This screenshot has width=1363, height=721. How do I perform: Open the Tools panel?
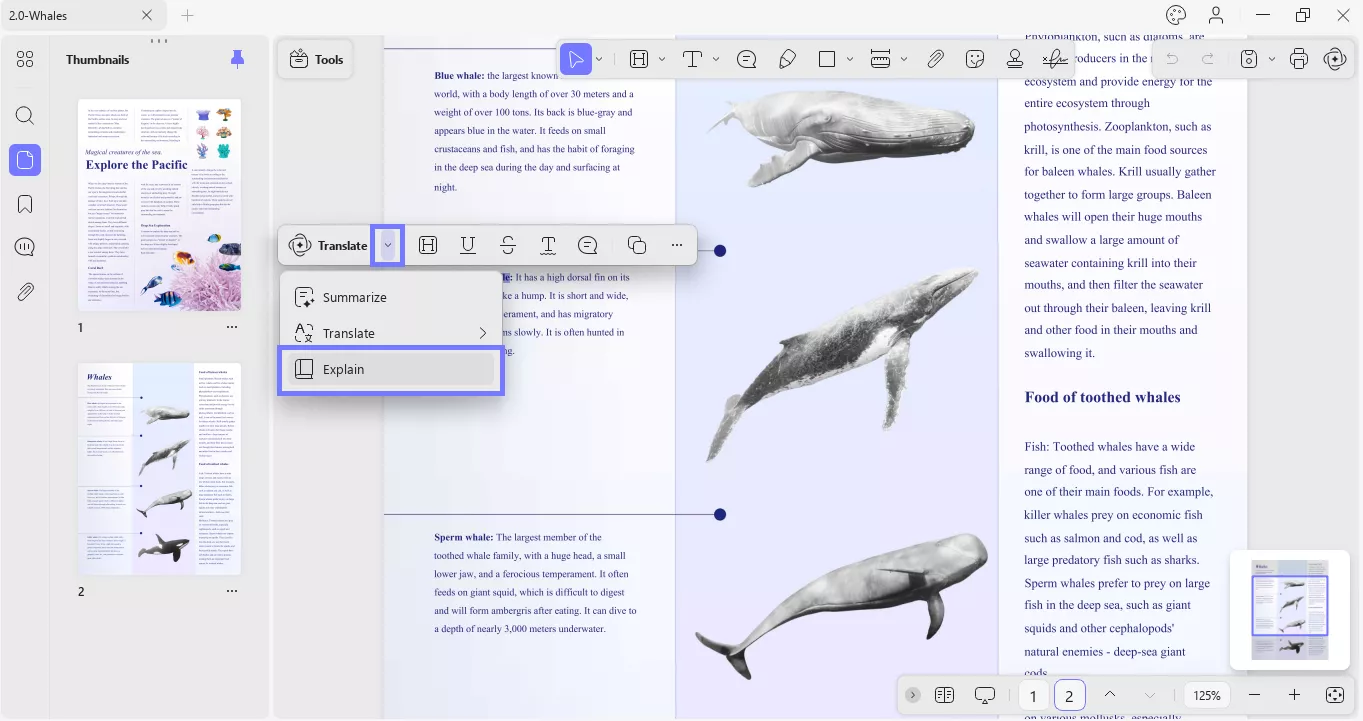315,59
